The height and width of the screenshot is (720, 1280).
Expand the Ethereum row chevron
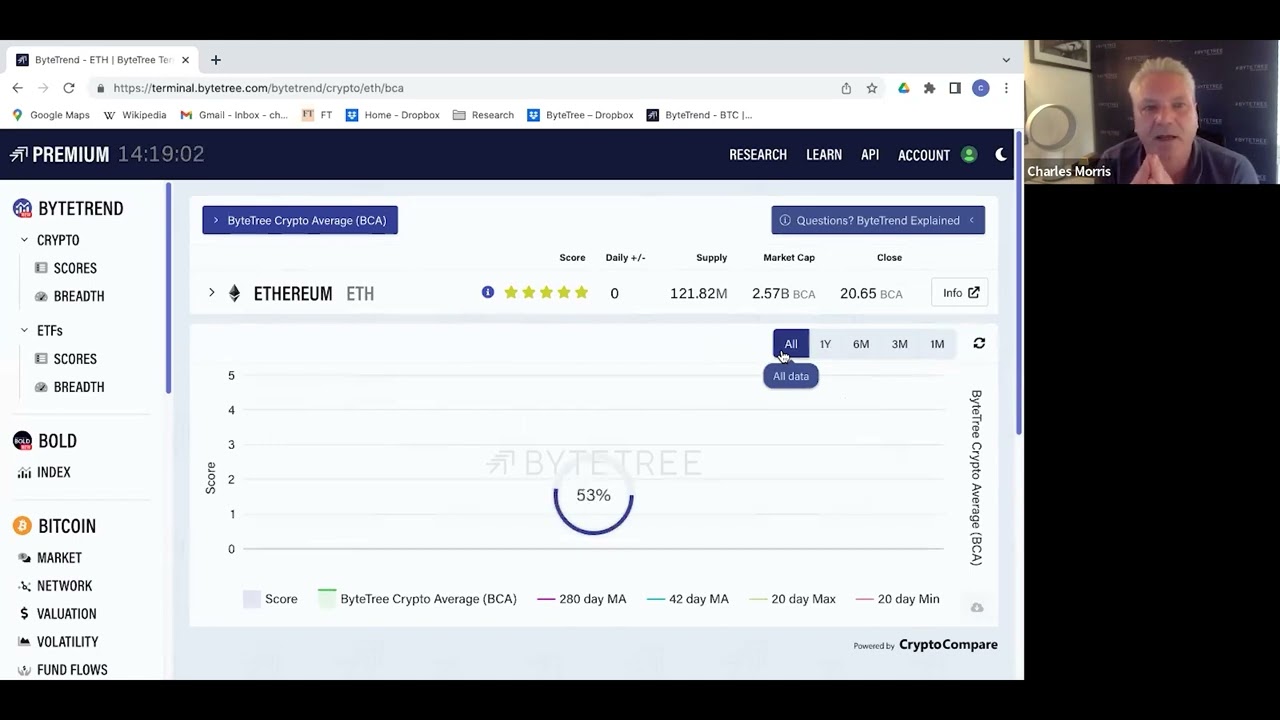pyautogui.click(x=211, y=293)
